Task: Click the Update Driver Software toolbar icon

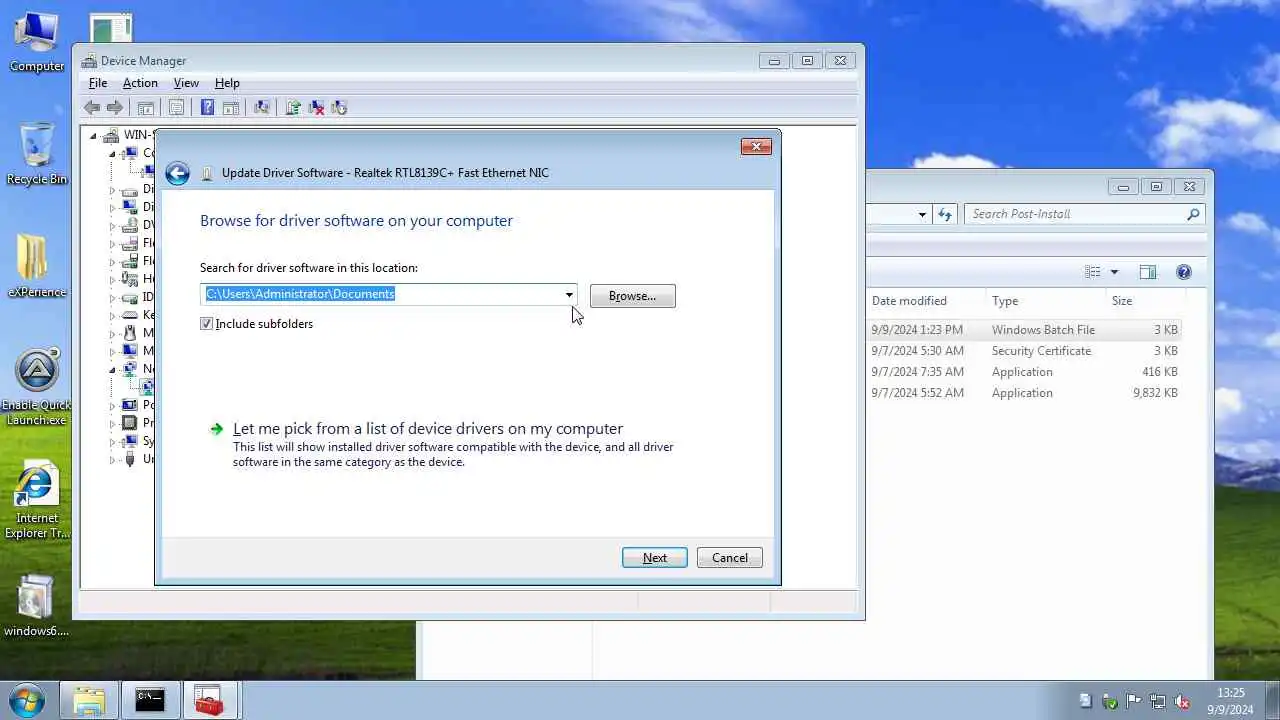Action: 293,108
